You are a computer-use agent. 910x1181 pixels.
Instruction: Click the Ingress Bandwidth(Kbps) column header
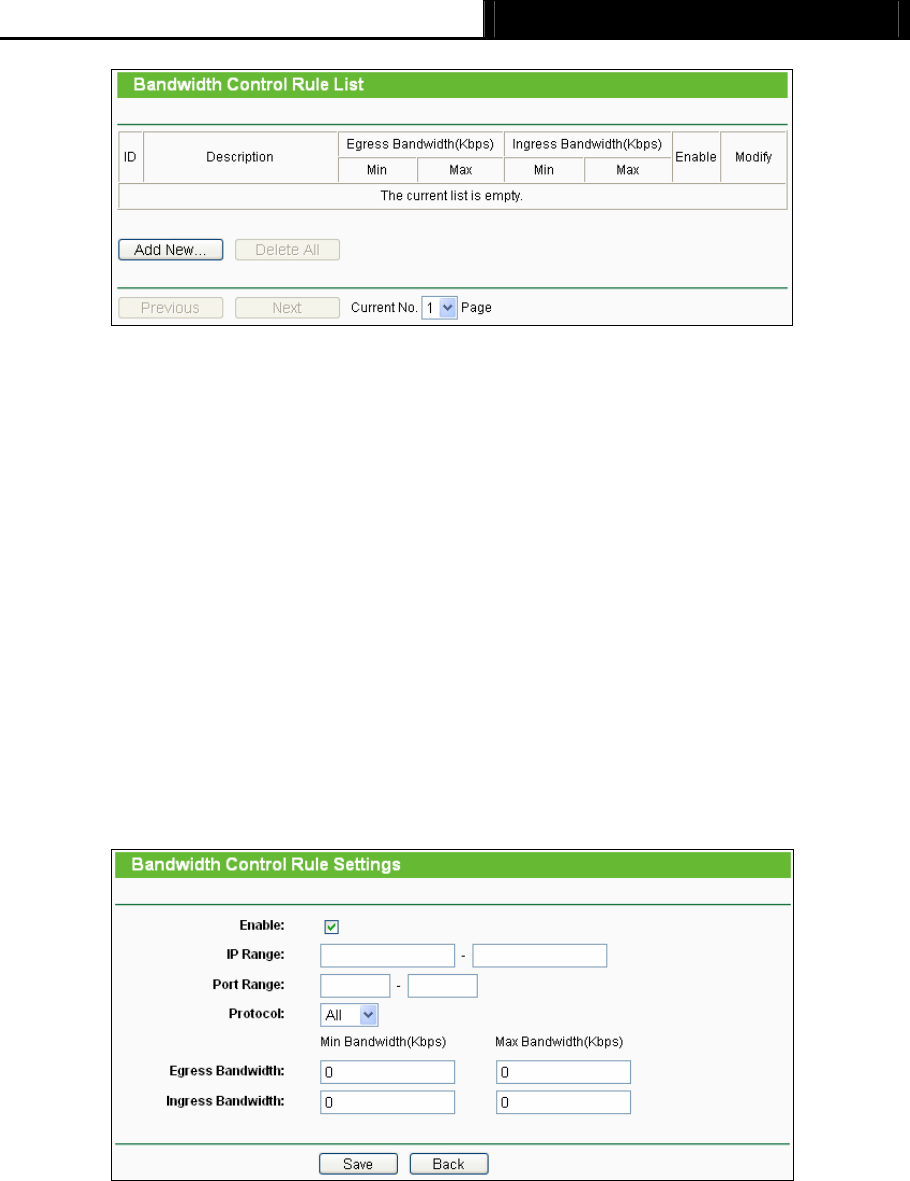(588, 145)
